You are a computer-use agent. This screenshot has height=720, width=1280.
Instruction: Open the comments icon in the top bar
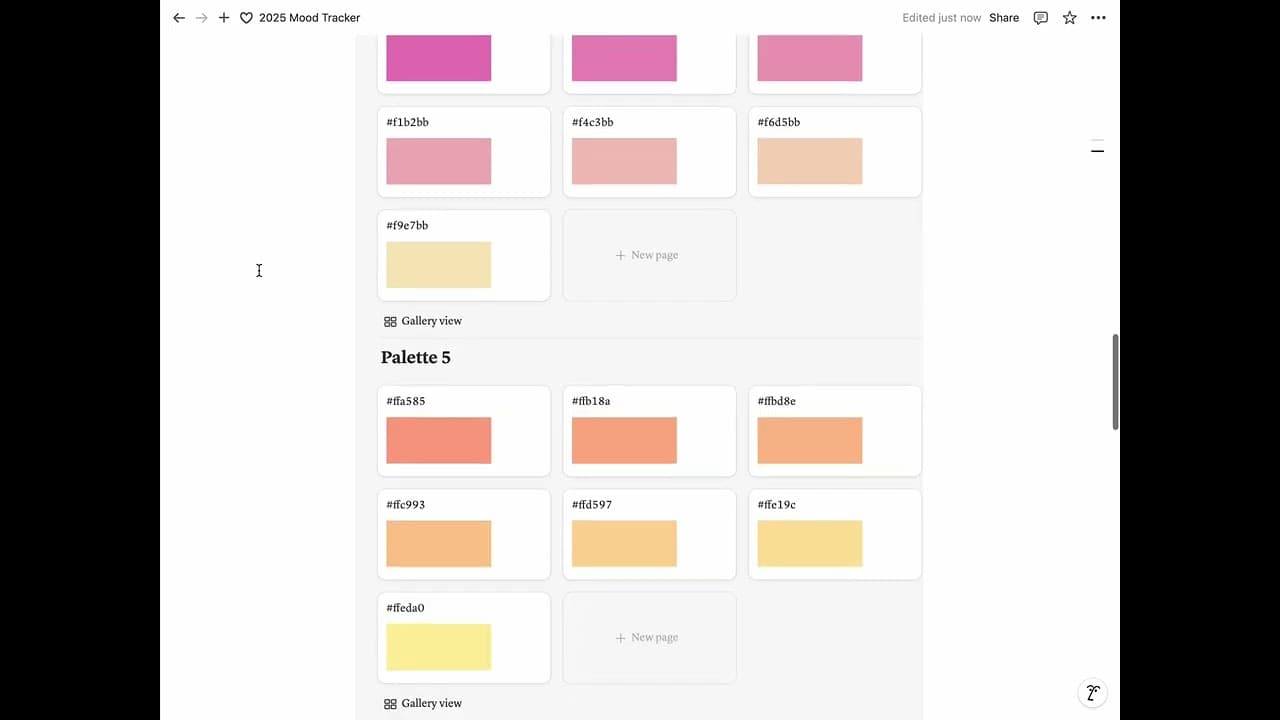click(x=1041, y=18)
